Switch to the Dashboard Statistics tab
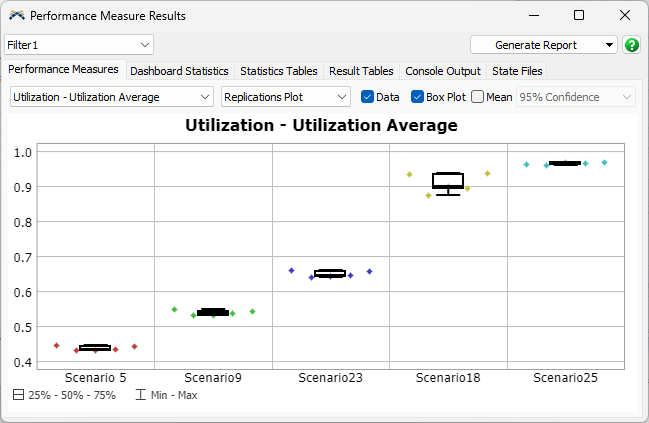The width and height of the screenshot is (649, 423). coord(179,71)
